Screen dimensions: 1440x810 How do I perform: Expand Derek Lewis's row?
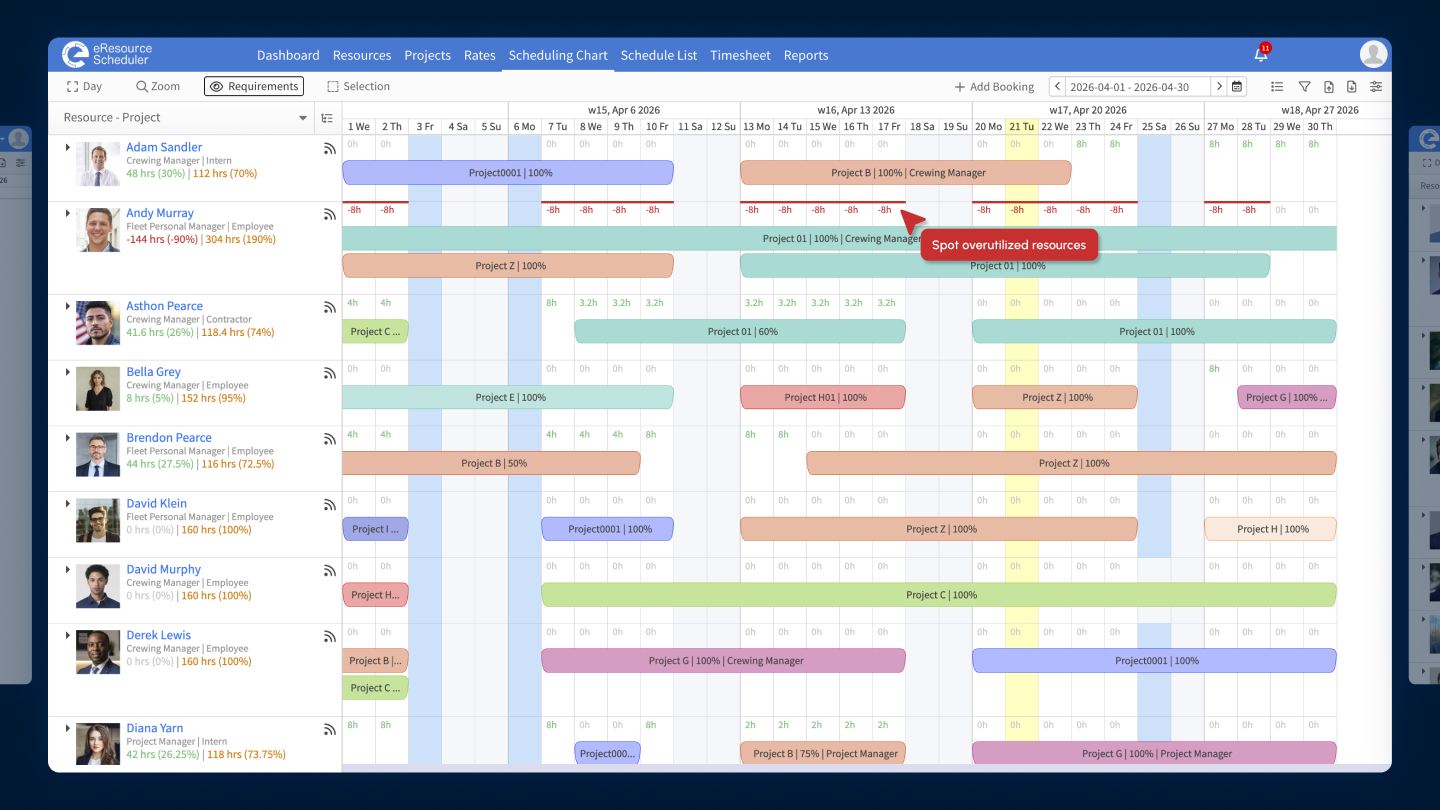coord(68,636)
